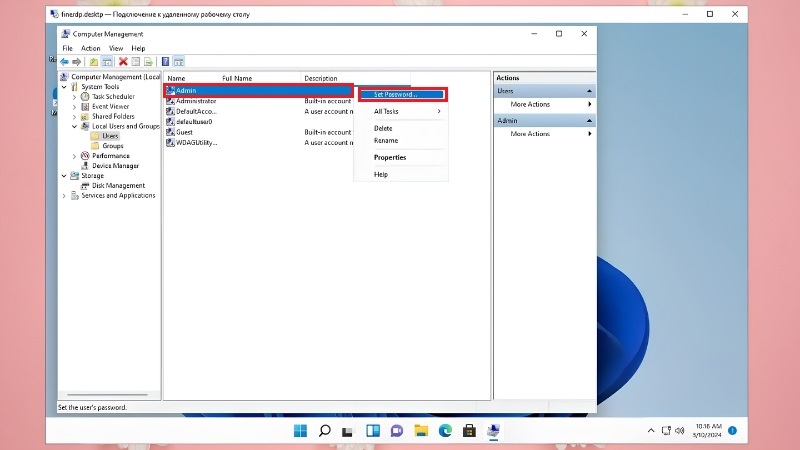The height and width of the screenshot is (450, 800).
Task: Open the volume icon in system tray
Action: pos(680,431)
